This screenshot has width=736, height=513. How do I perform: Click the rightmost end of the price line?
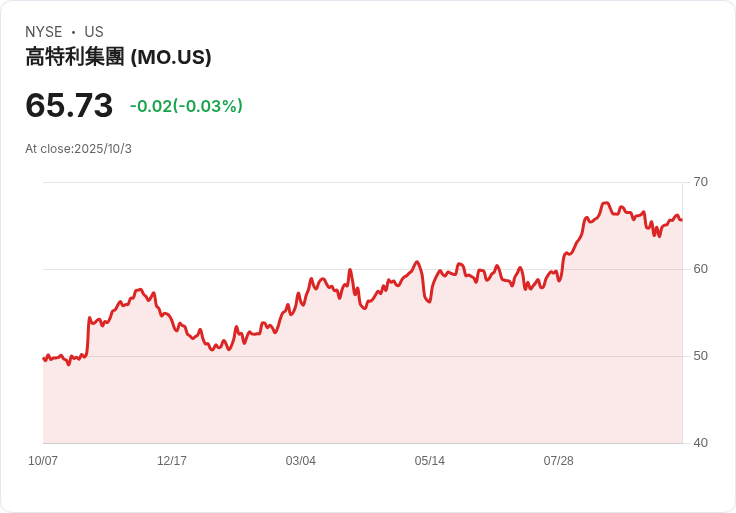pos(681,220)
